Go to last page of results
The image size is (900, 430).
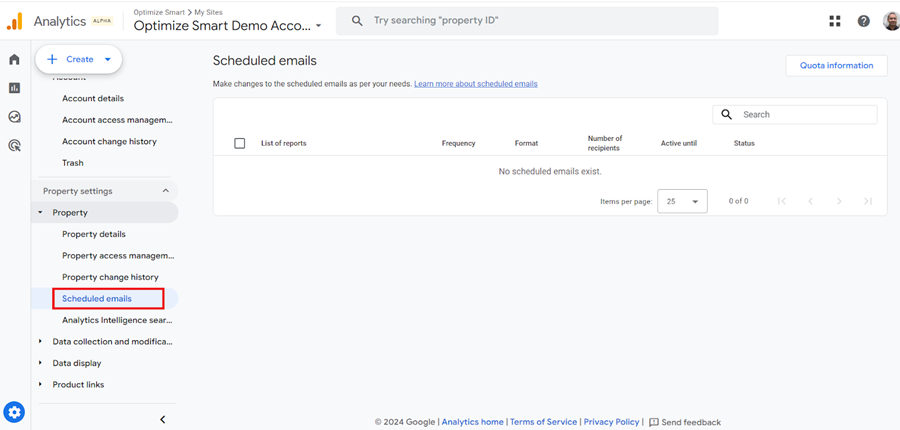coord(868,201)
